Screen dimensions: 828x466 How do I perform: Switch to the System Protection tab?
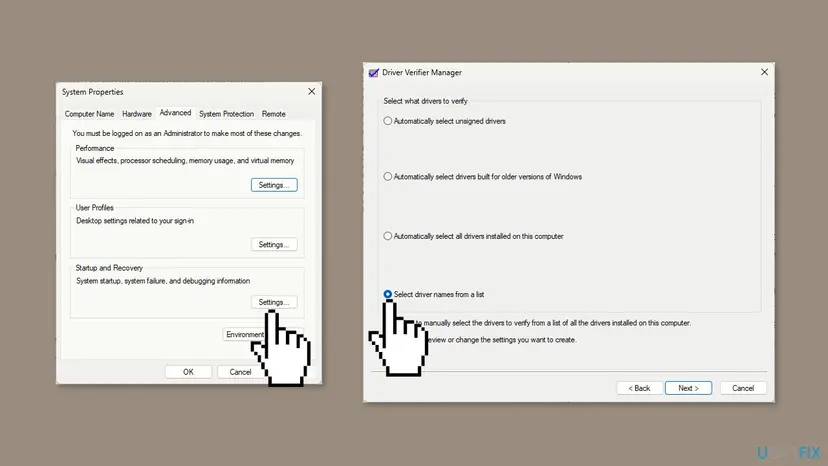[227, 114]
